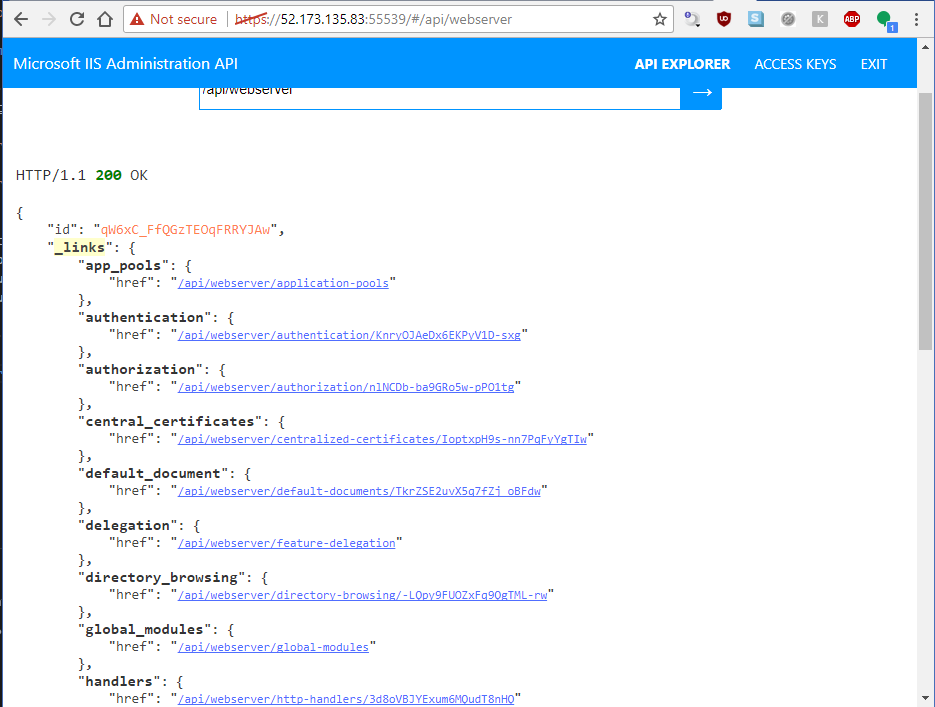Open the uBlock Origin extension

coord(723,18)
